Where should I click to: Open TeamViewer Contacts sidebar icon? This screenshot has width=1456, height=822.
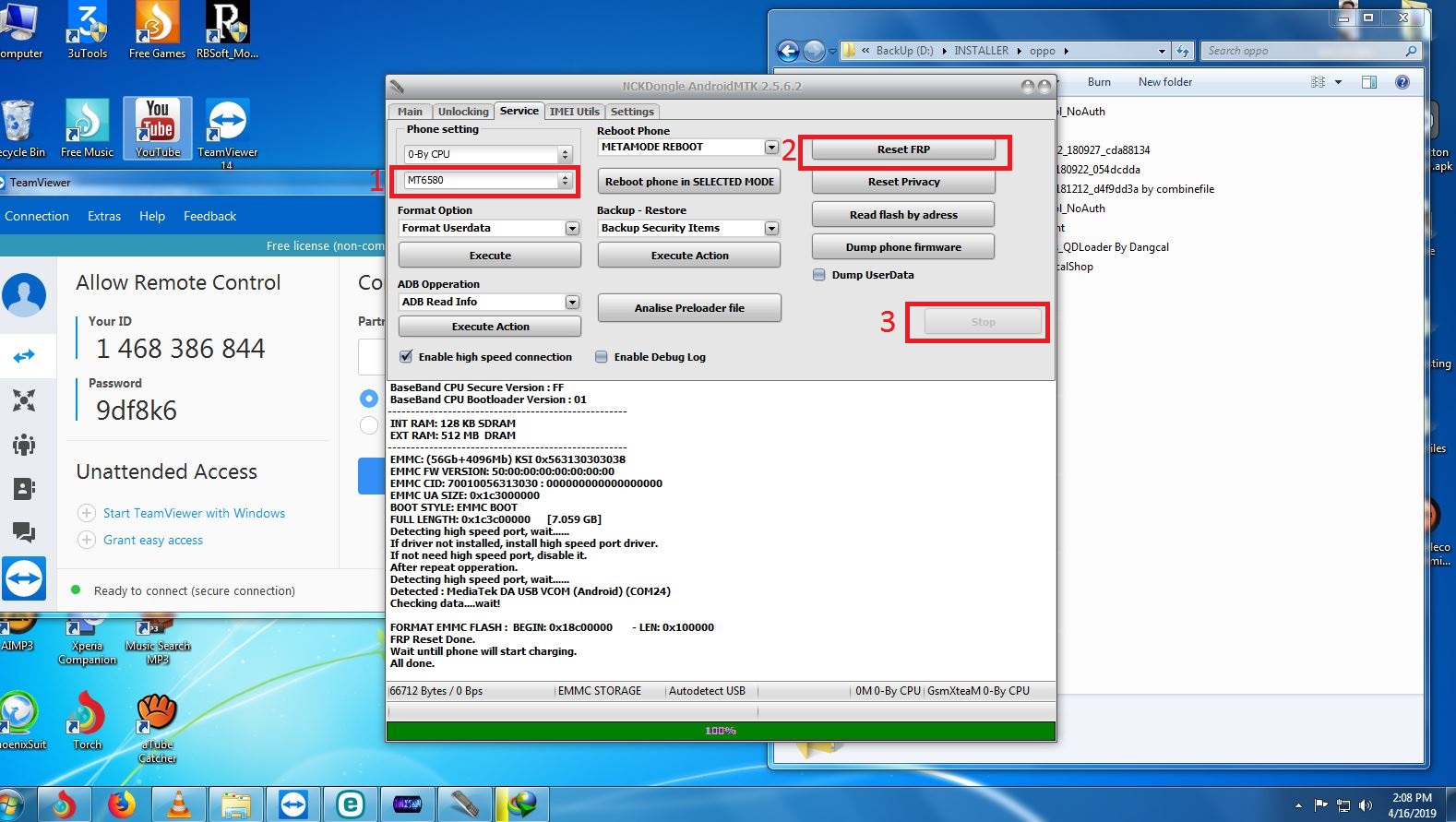tap(24, 488)
